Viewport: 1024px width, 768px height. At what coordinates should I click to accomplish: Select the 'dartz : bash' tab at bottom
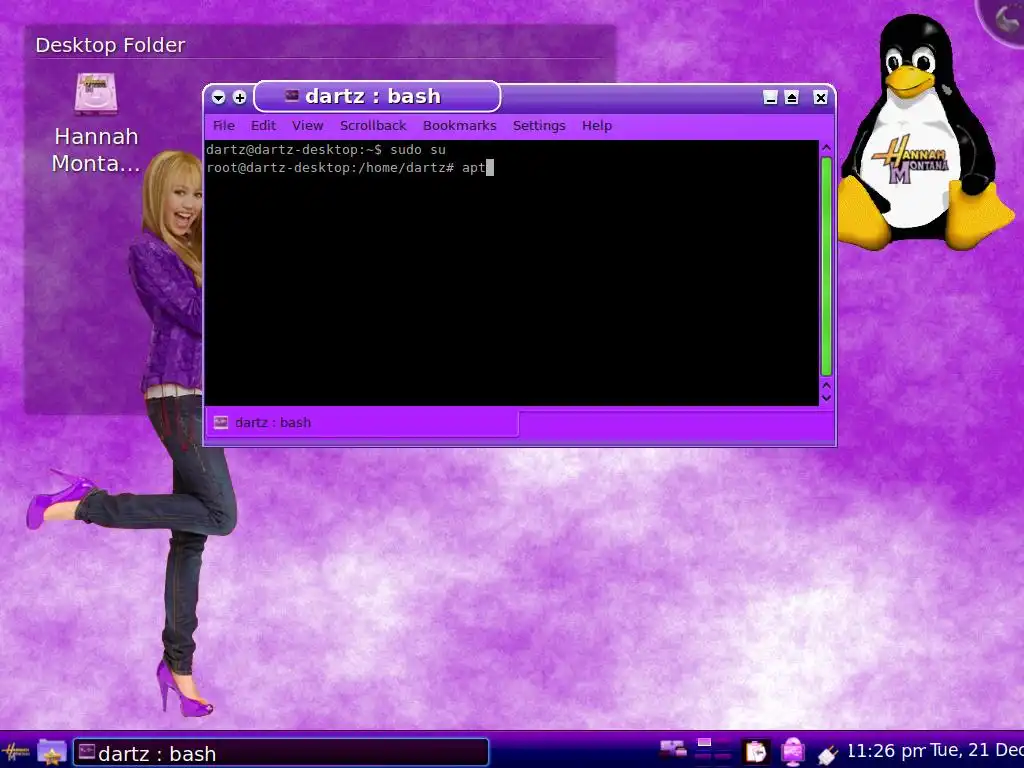pyautogui.click(x=362, y=423)
